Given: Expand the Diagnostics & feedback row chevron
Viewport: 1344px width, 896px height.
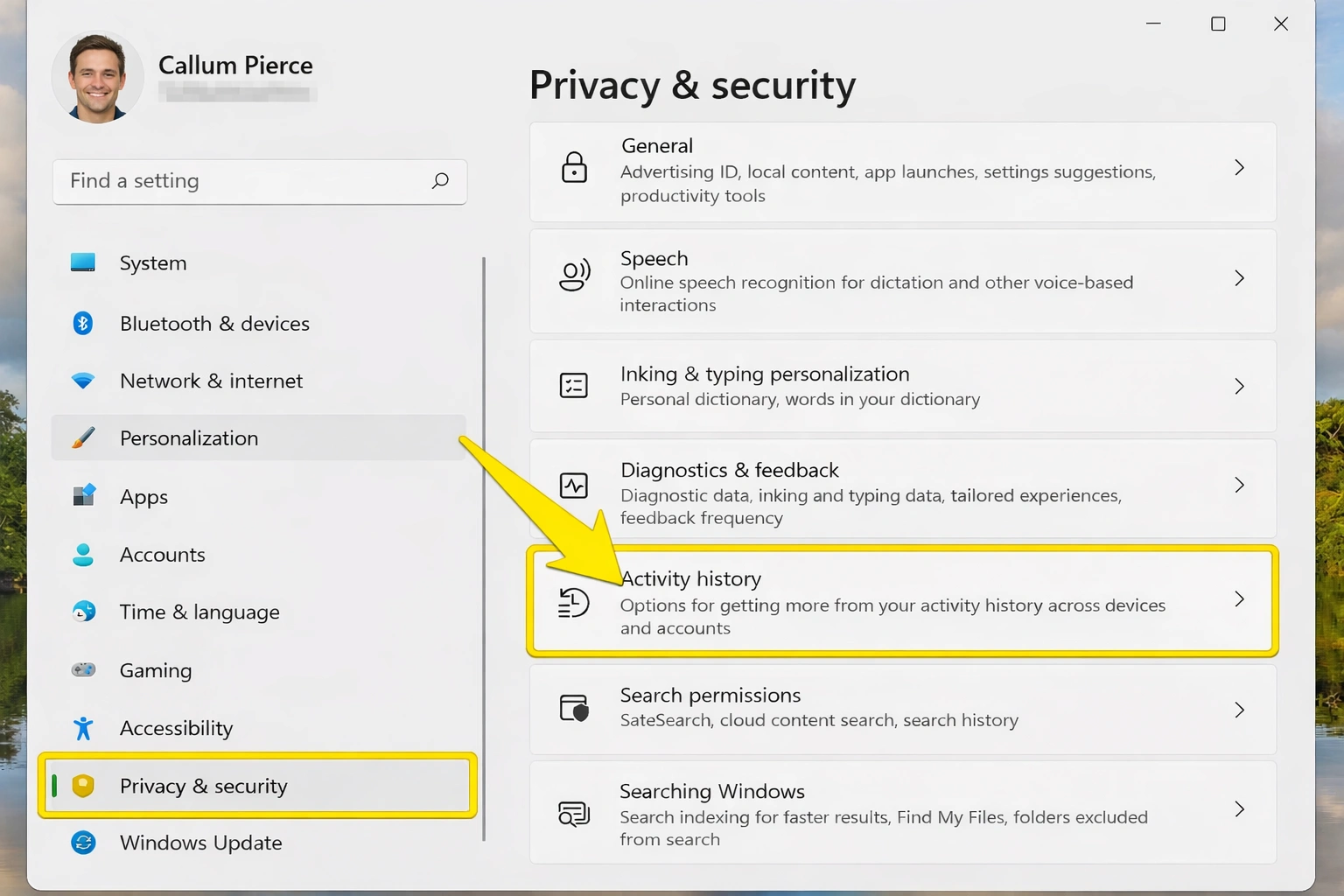Looking at the screenshot, I should pyautogui.click(x=1239, y=484).
